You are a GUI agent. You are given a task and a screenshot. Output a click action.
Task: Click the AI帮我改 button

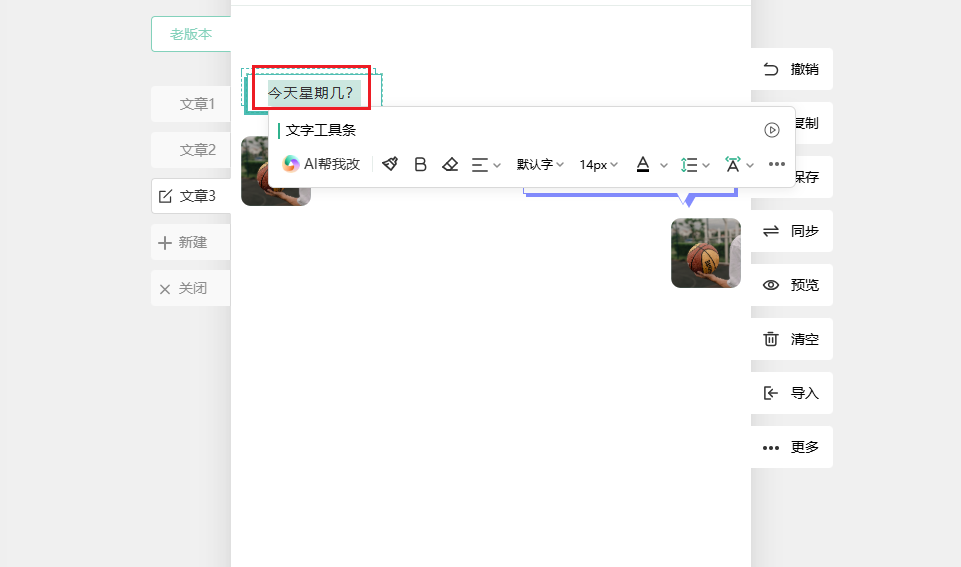[x=321, y=164]
